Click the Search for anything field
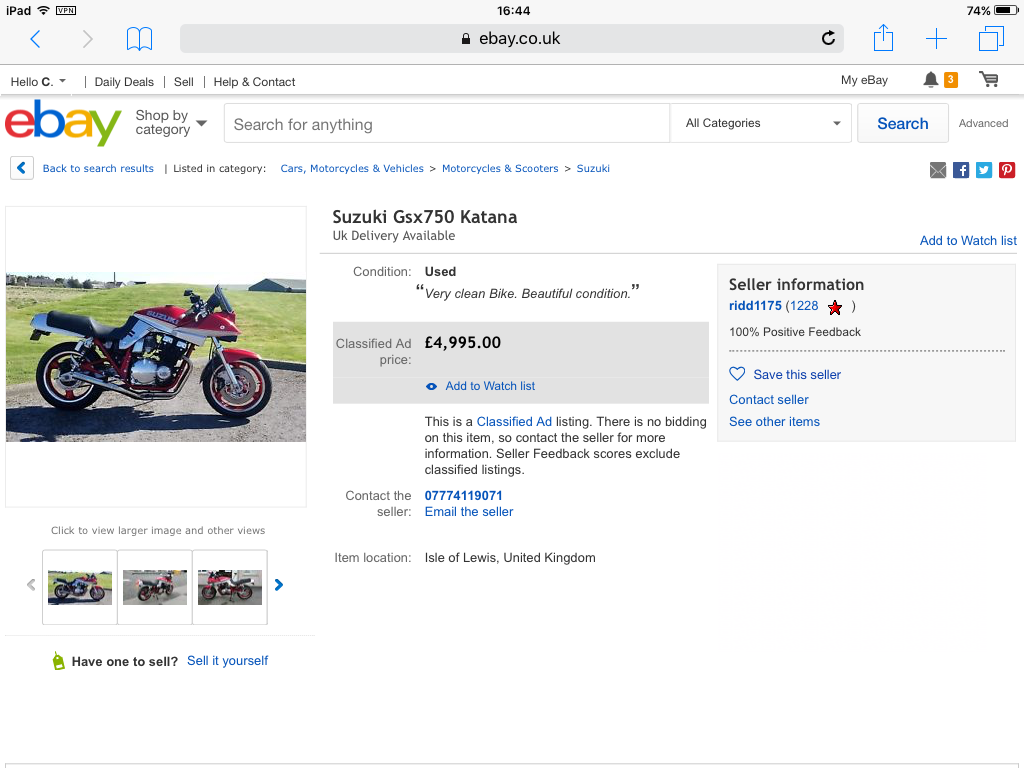This screenshot has width=1024, height=768. [x=446, y=124]
